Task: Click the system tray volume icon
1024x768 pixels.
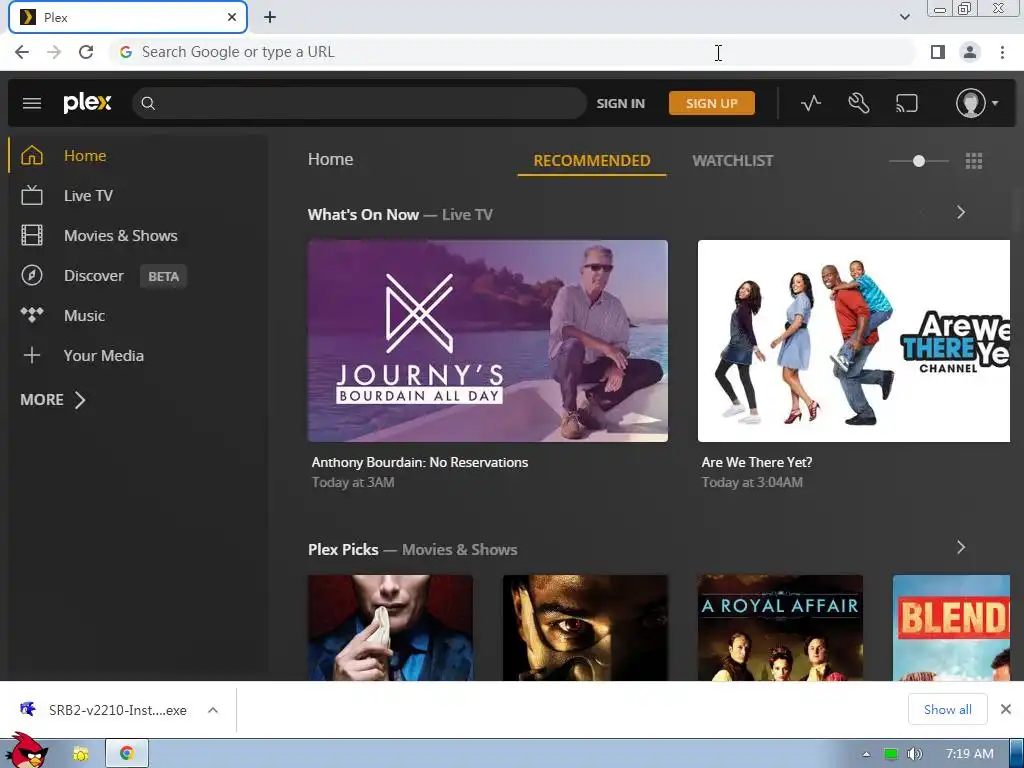Action: click(914, 754)
